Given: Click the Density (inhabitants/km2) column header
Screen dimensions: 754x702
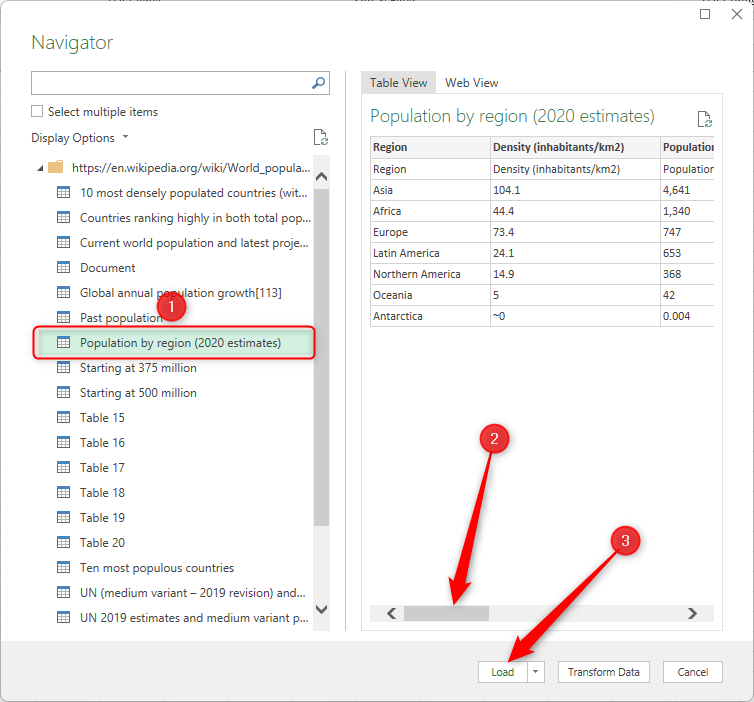Looking at the screenshot, I should [575, 147].
